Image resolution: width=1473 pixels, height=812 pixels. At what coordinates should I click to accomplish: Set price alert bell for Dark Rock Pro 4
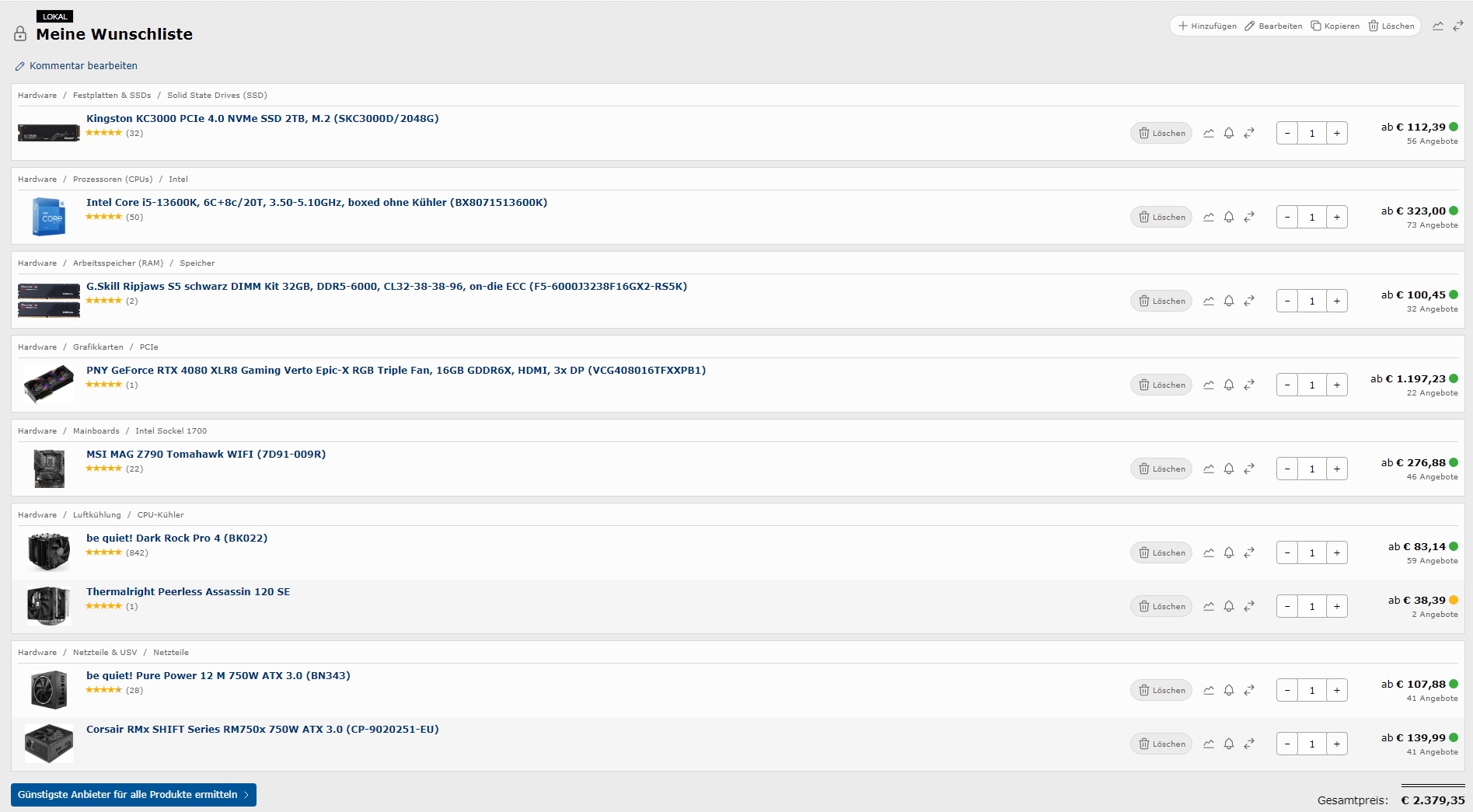tap(1229, 552)
